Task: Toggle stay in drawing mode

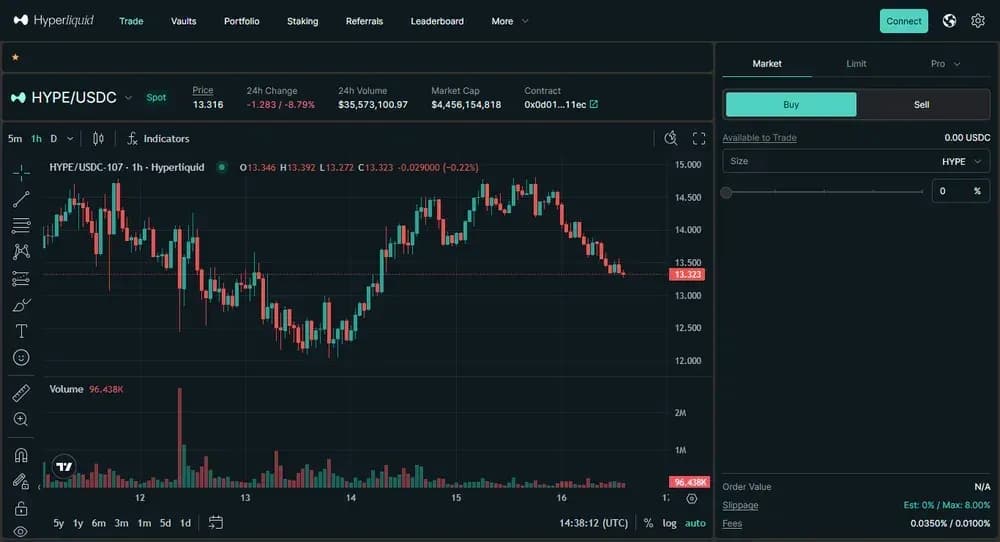Action: [x=21, y=481]
